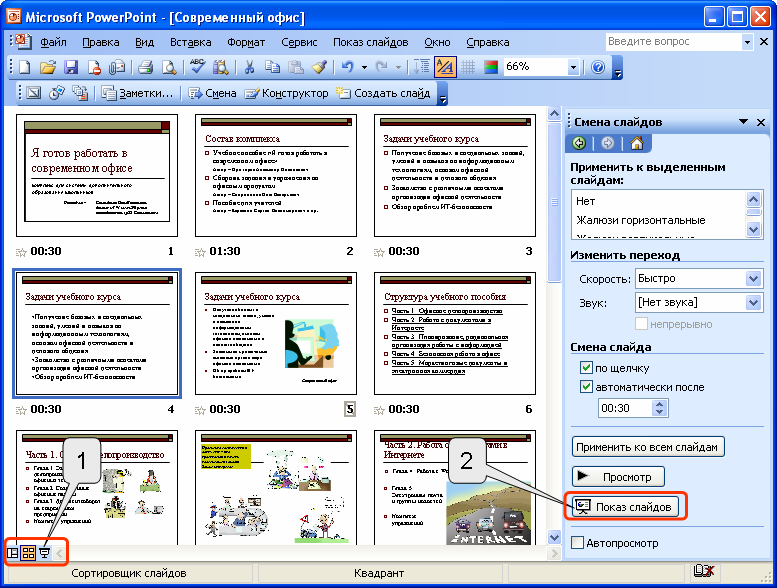
Task: Click the Введите вопрос input field
Action: (674, 42)
